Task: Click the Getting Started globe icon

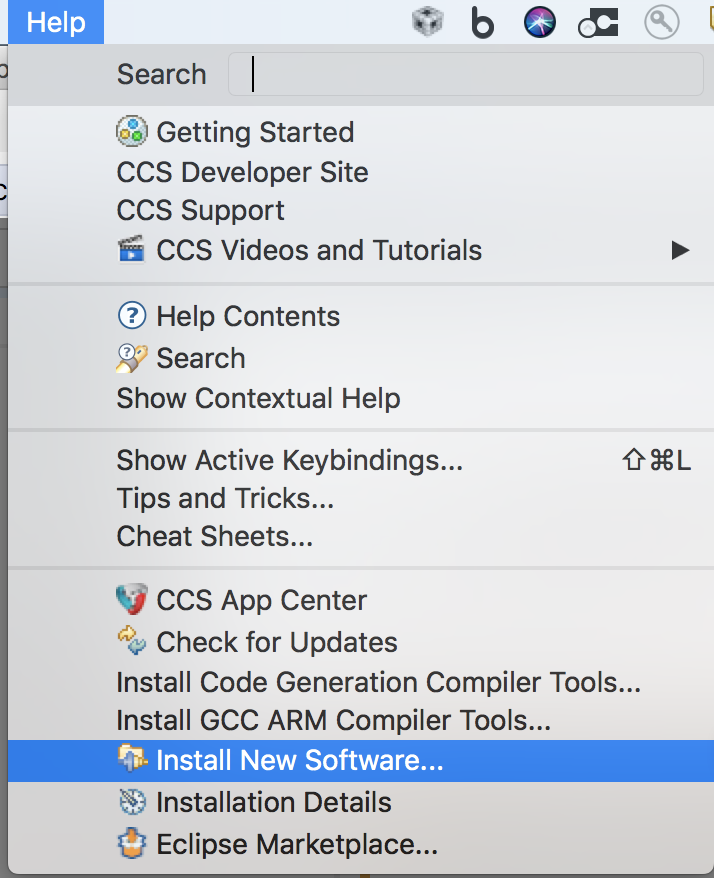Action: tap(132, 132)
